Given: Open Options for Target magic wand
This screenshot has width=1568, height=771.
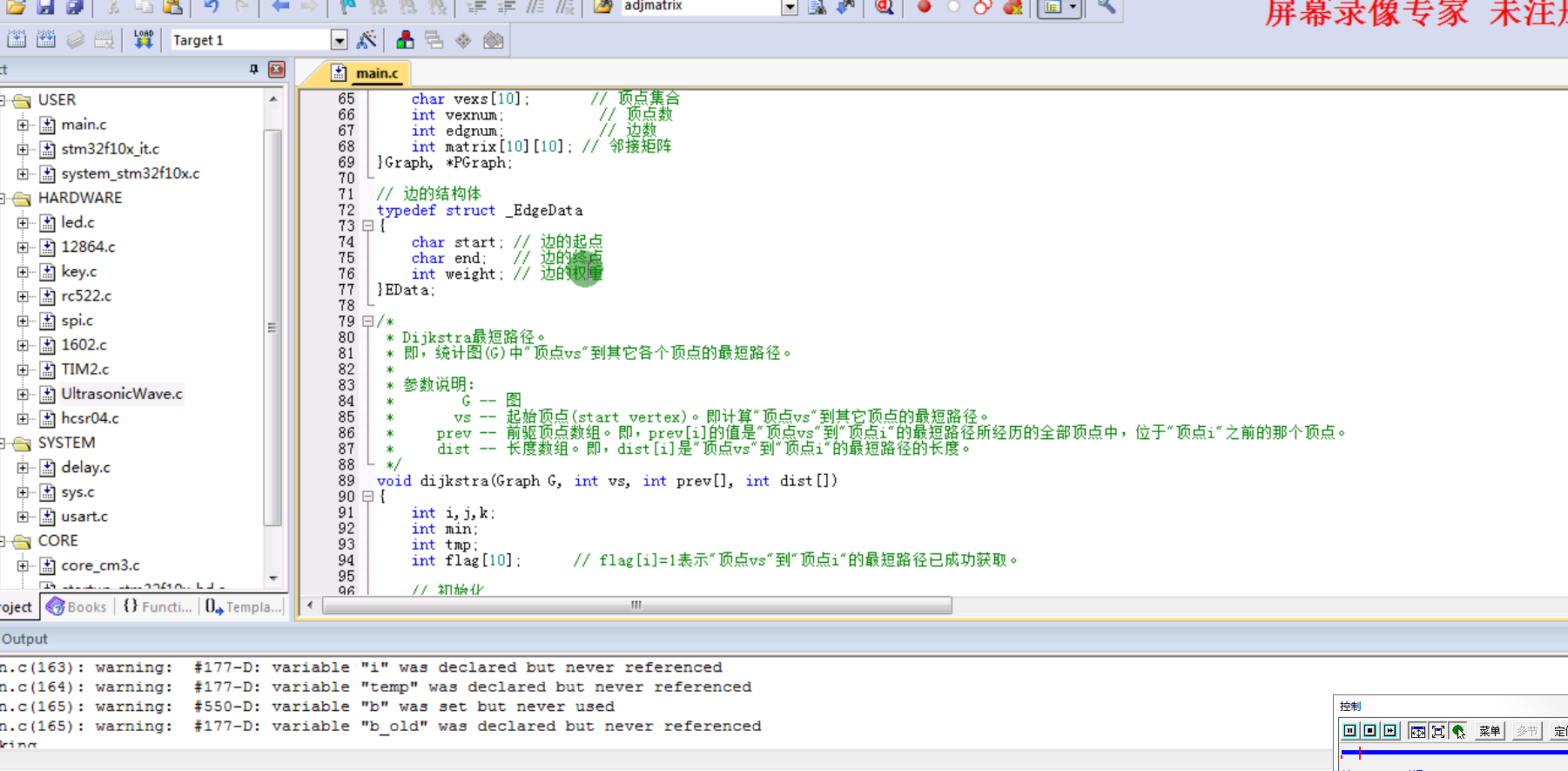Looking at the screenshot, I should (367, 40).
